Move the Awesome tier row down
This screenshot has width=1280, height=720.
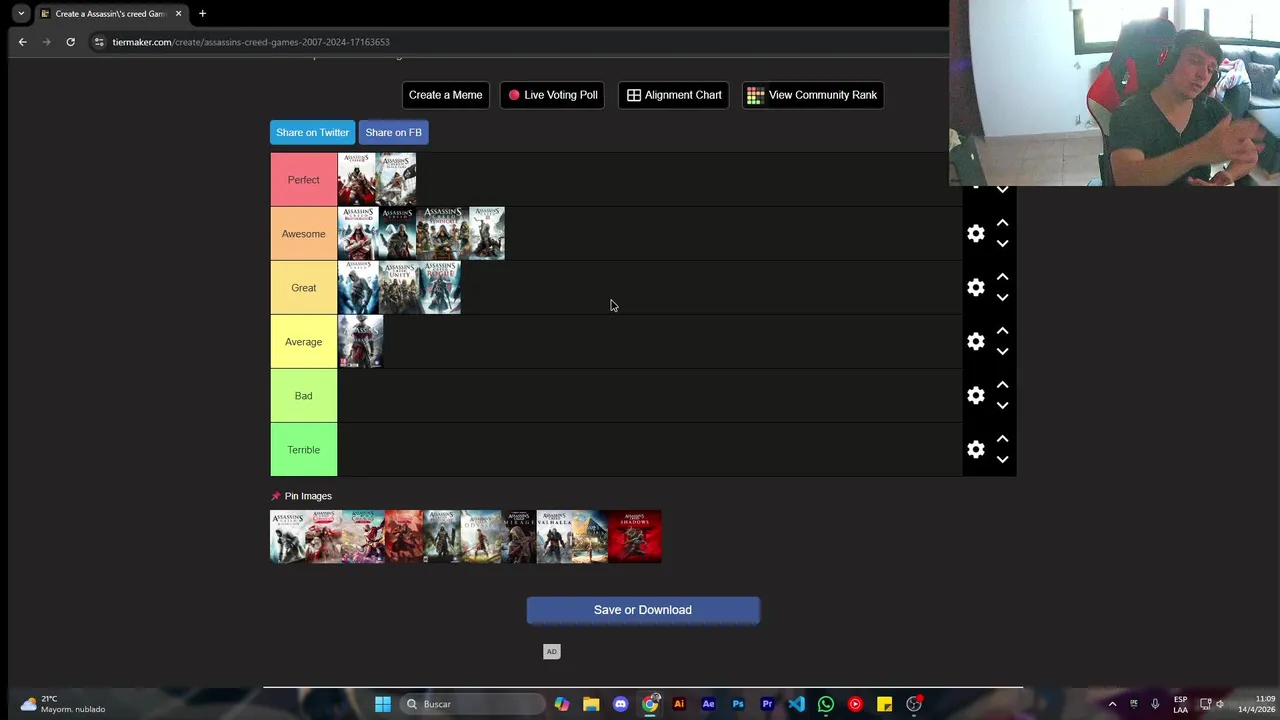(x=1002, y=244)
